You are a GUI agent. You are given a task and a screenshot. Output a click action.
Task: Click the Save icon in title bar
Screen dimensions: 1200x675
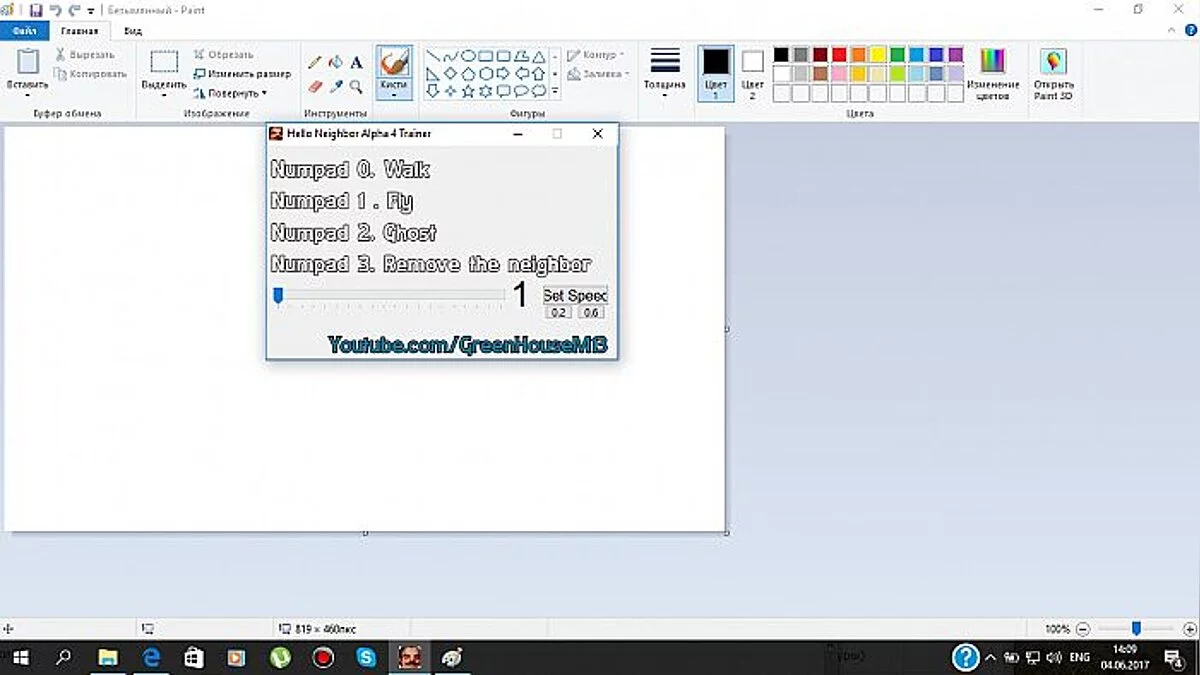(36, 10)
